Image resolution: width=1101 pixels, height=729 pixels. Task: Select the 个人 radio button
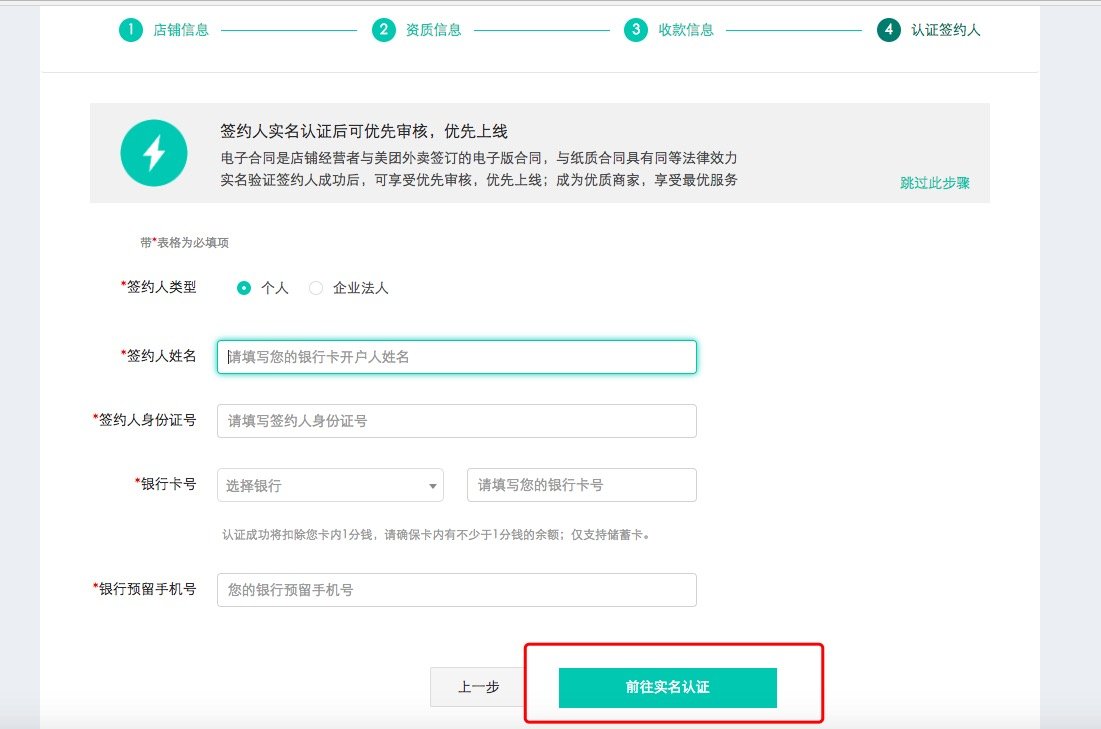click(243, 287)
